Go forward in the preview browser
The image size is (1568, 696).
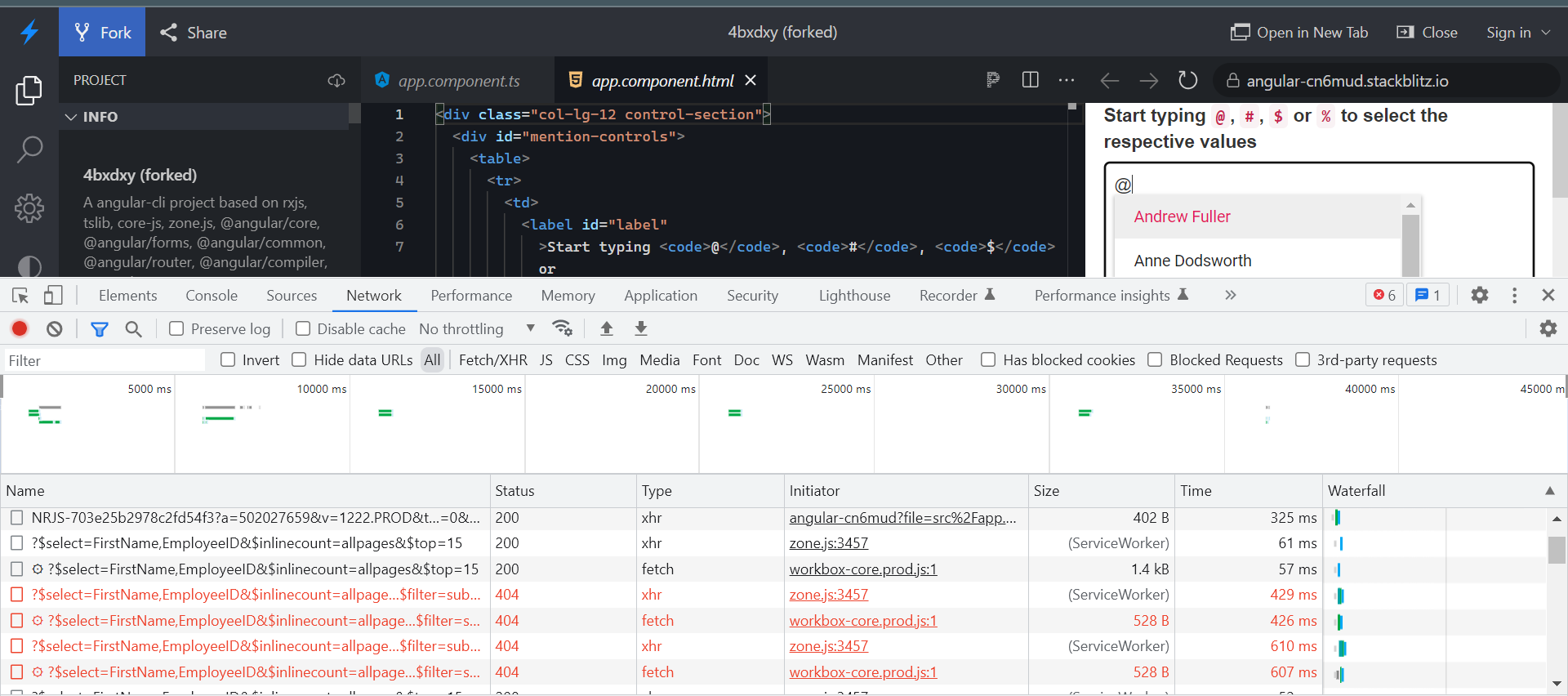click(1149, 80)
